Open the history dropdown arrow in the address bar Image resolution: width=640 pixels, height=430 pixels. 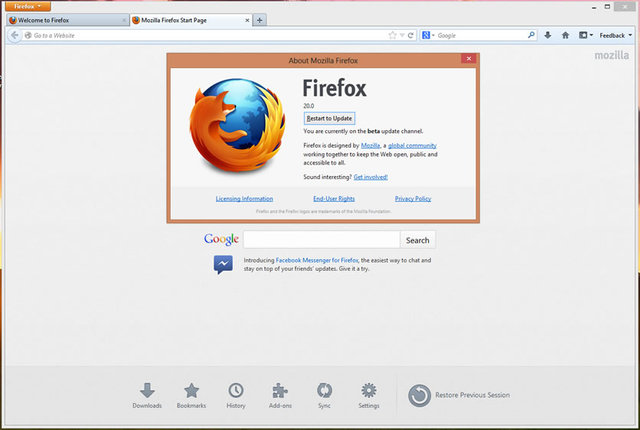(402, 35)
